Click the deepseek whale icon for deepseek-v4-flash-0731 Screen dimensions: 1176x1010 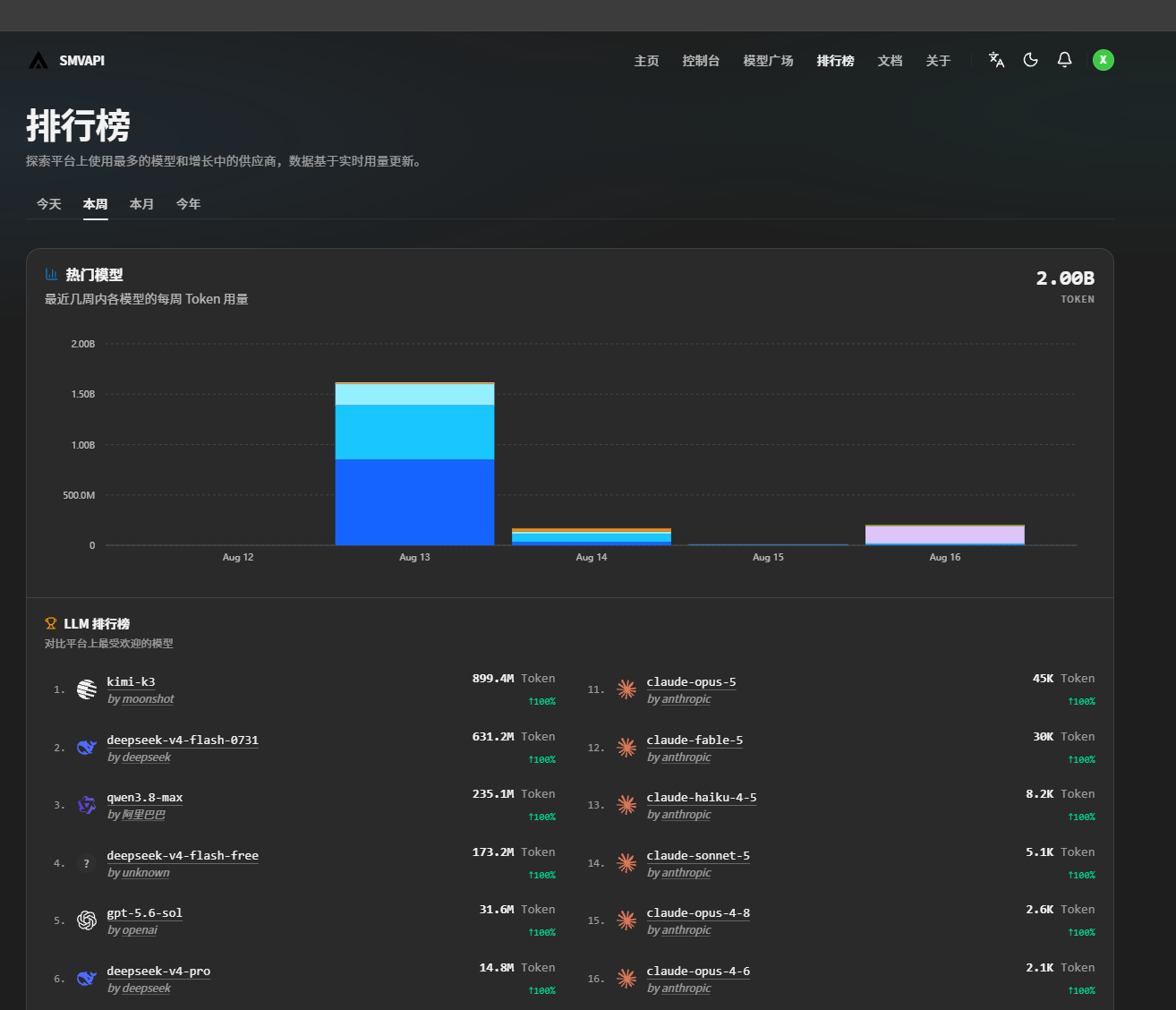87,748
